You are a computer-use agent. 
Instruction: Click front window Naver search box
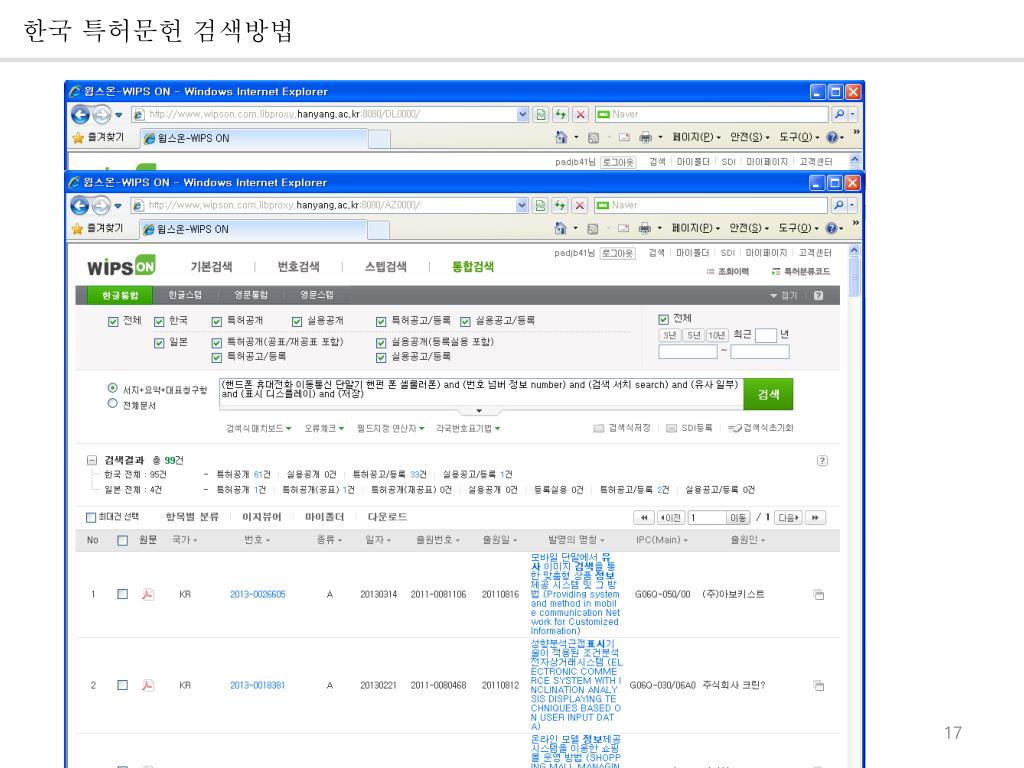point(711,205)
